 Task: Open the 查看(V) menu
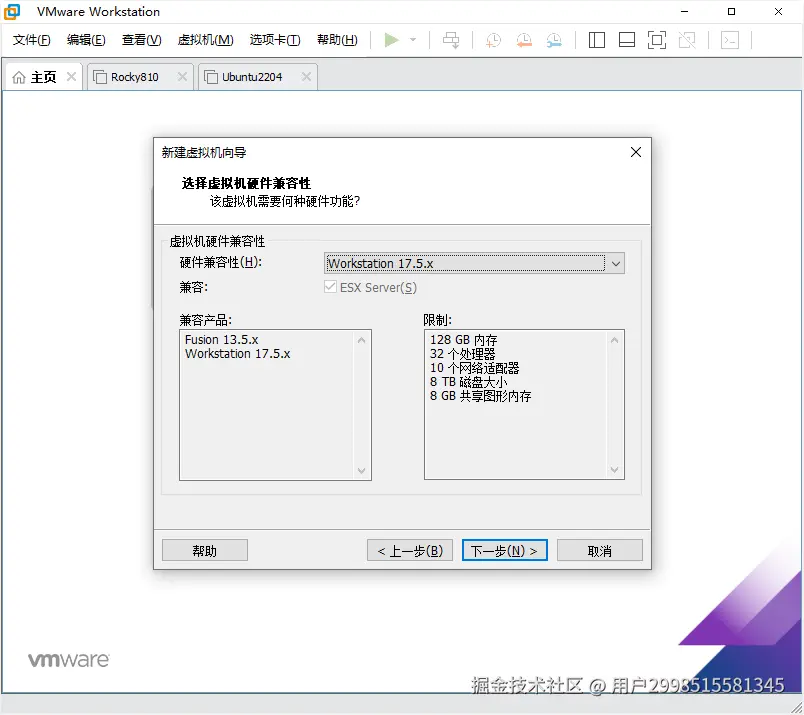[142, 40]
